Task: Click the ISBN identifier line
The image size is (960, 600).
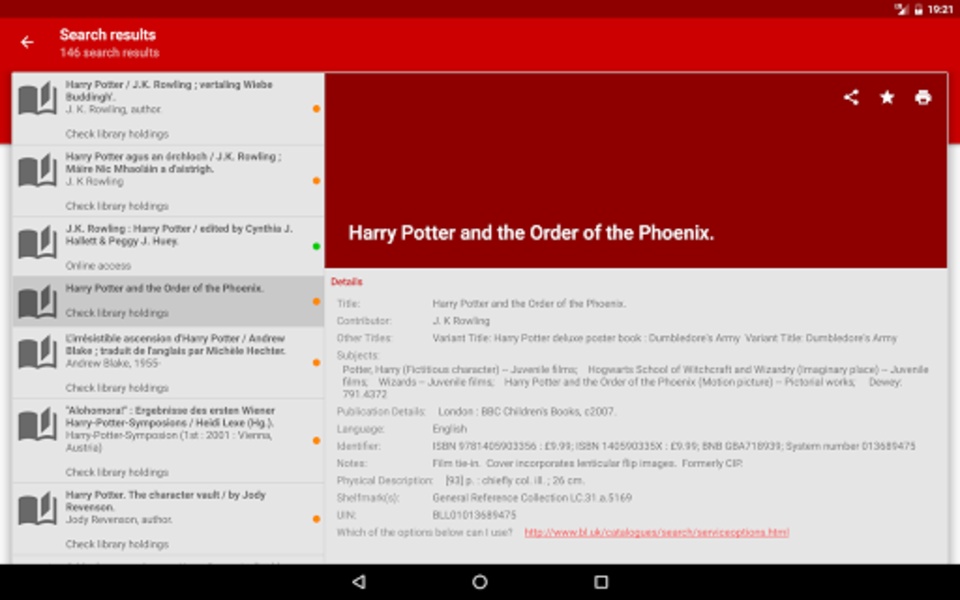Action: tap(674, 446)
